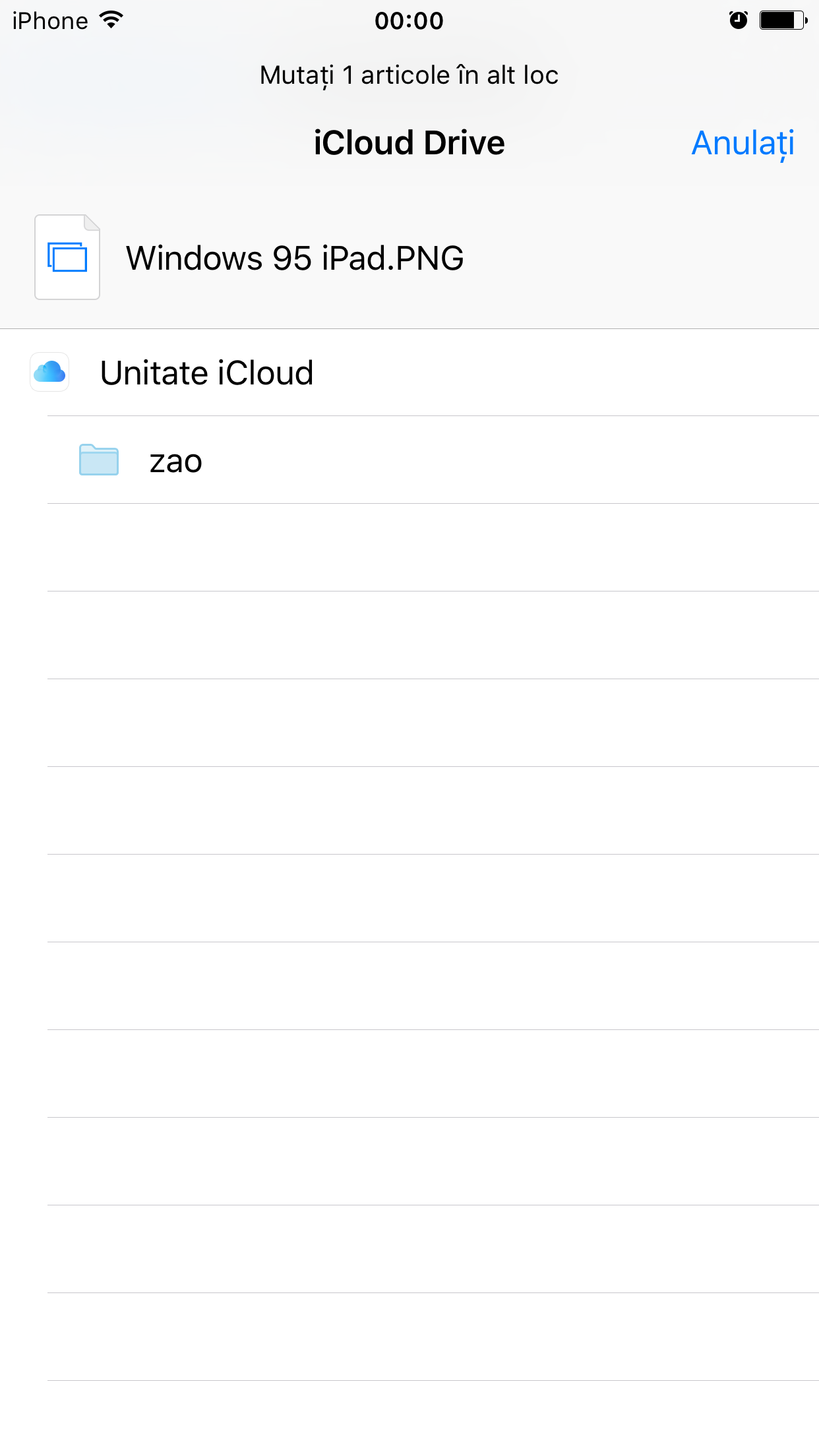
Task: Tap the light blue zao folder icon
Action: pos(99,460)
